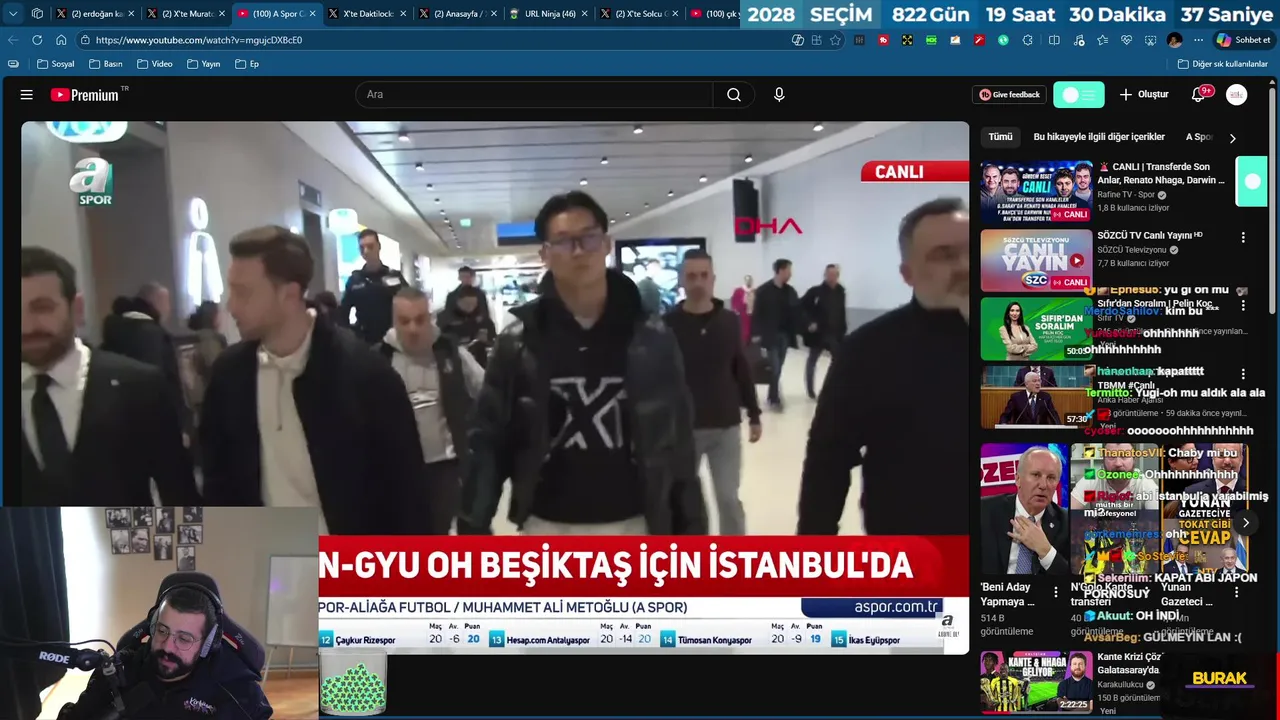Image resolution: width=1280 pixels, height=720 pixels.
Task: Open SÖZCÜ TV Canlı Yayın thumbnail
Action: [1036, 261]
